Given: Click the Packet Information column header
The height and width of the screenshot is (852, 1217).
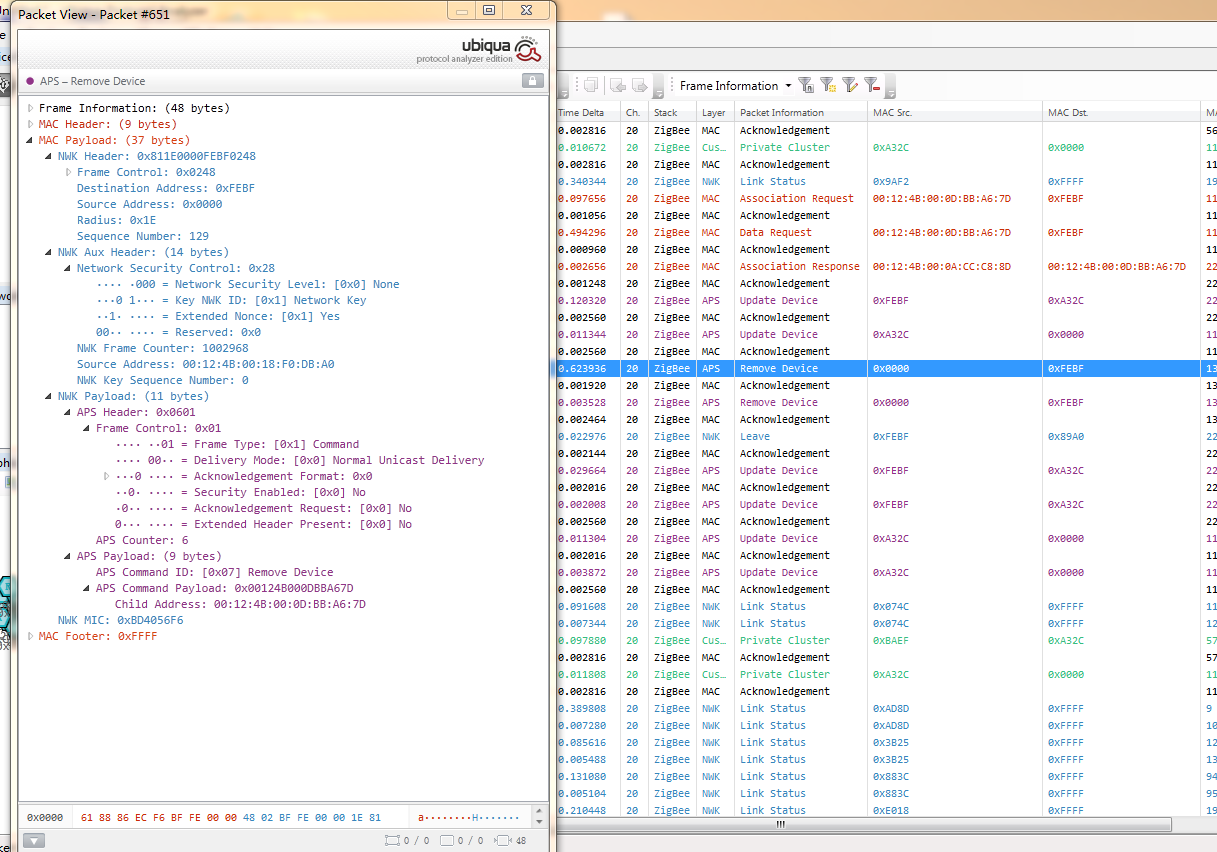Looking at the screenshot, I should coord(782,113).
